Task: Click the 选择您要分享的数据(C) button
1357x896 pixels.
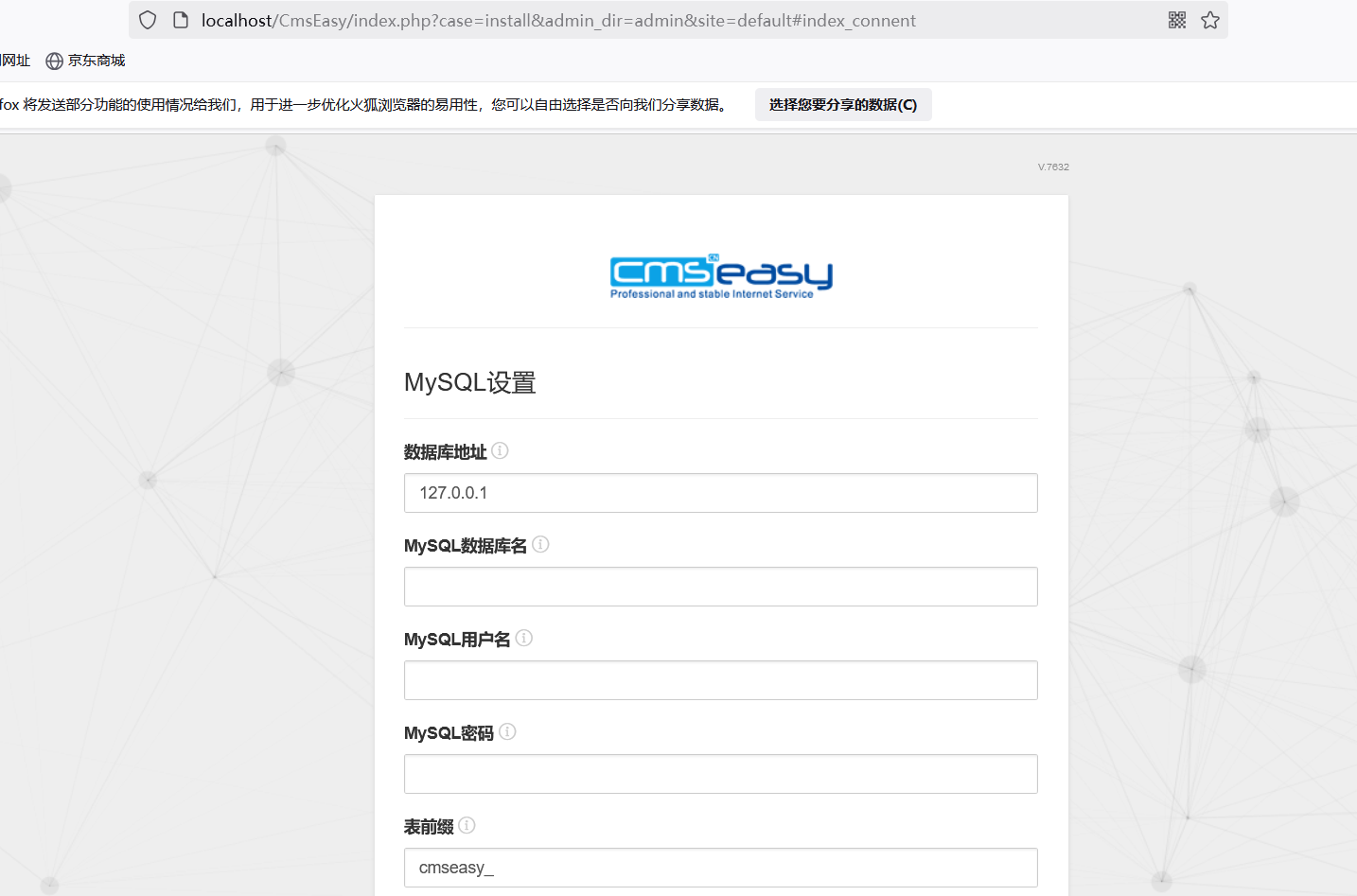Action: coord(843,105)
